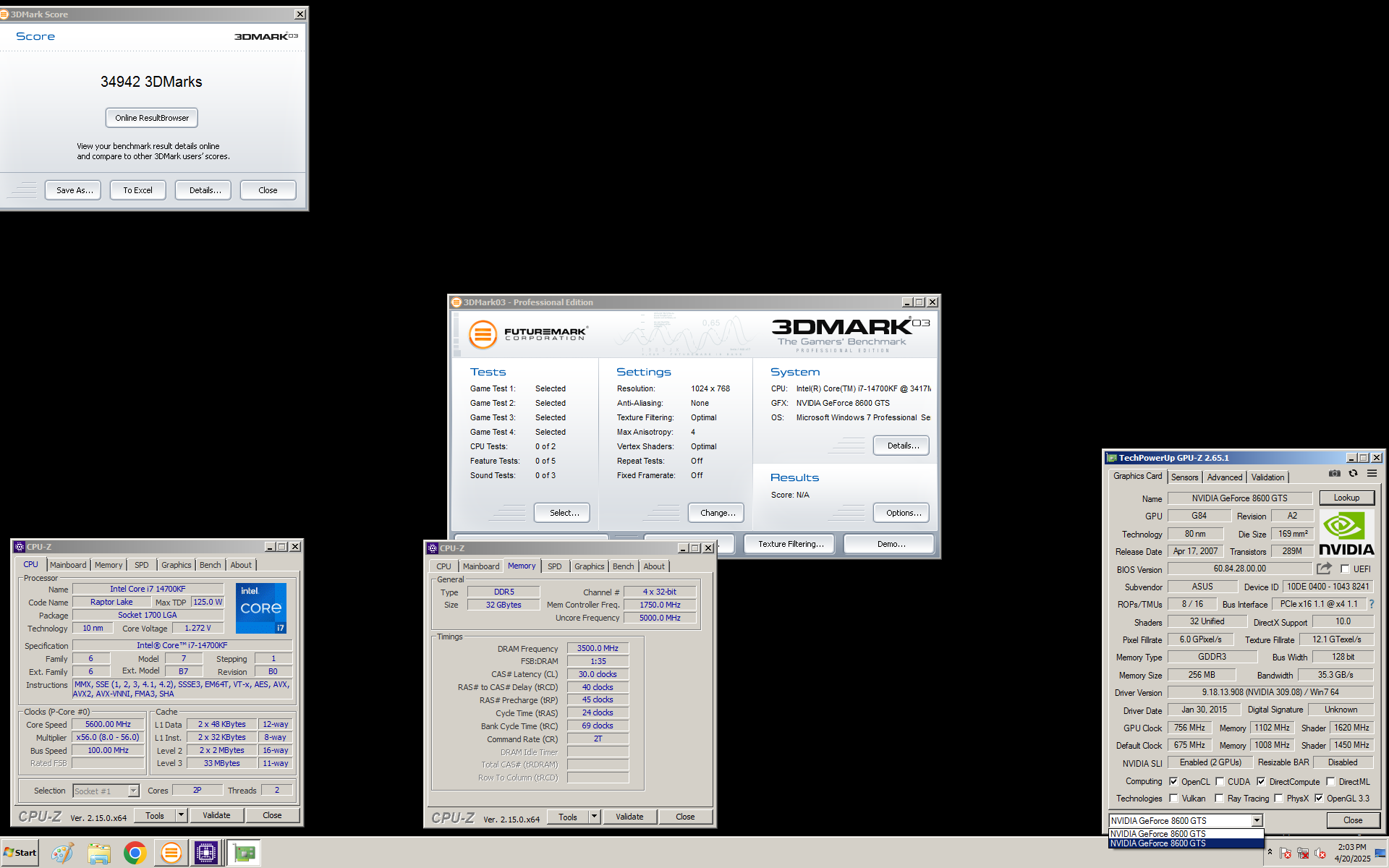Click the DRAM Frequency value field
This screenshot has height=868, width=1389.
pyautogui.click(x=598, y=648)
